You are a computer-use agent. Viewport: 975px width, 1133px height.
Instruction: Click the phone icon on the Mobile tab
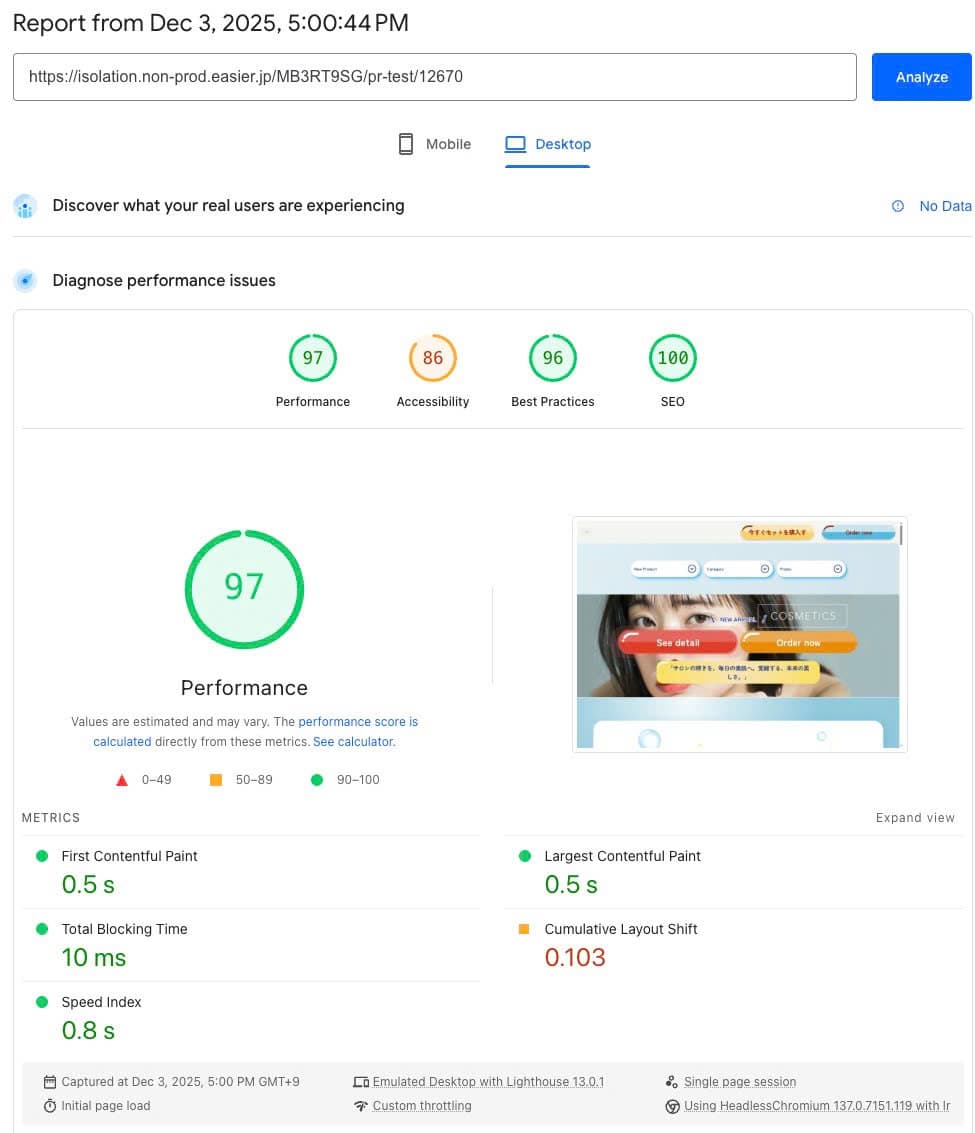click(x=405, y=143)
